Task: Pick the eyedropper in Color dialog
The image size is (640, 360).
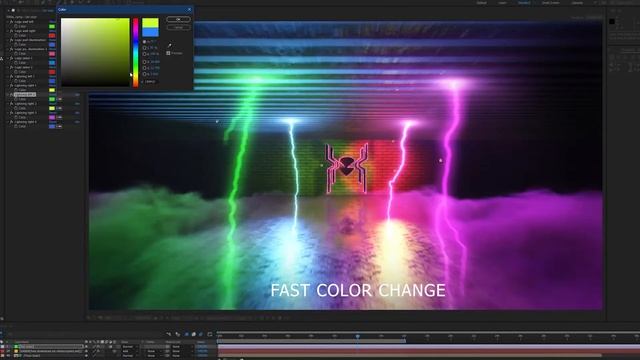Action: click(x=170, y=45)
